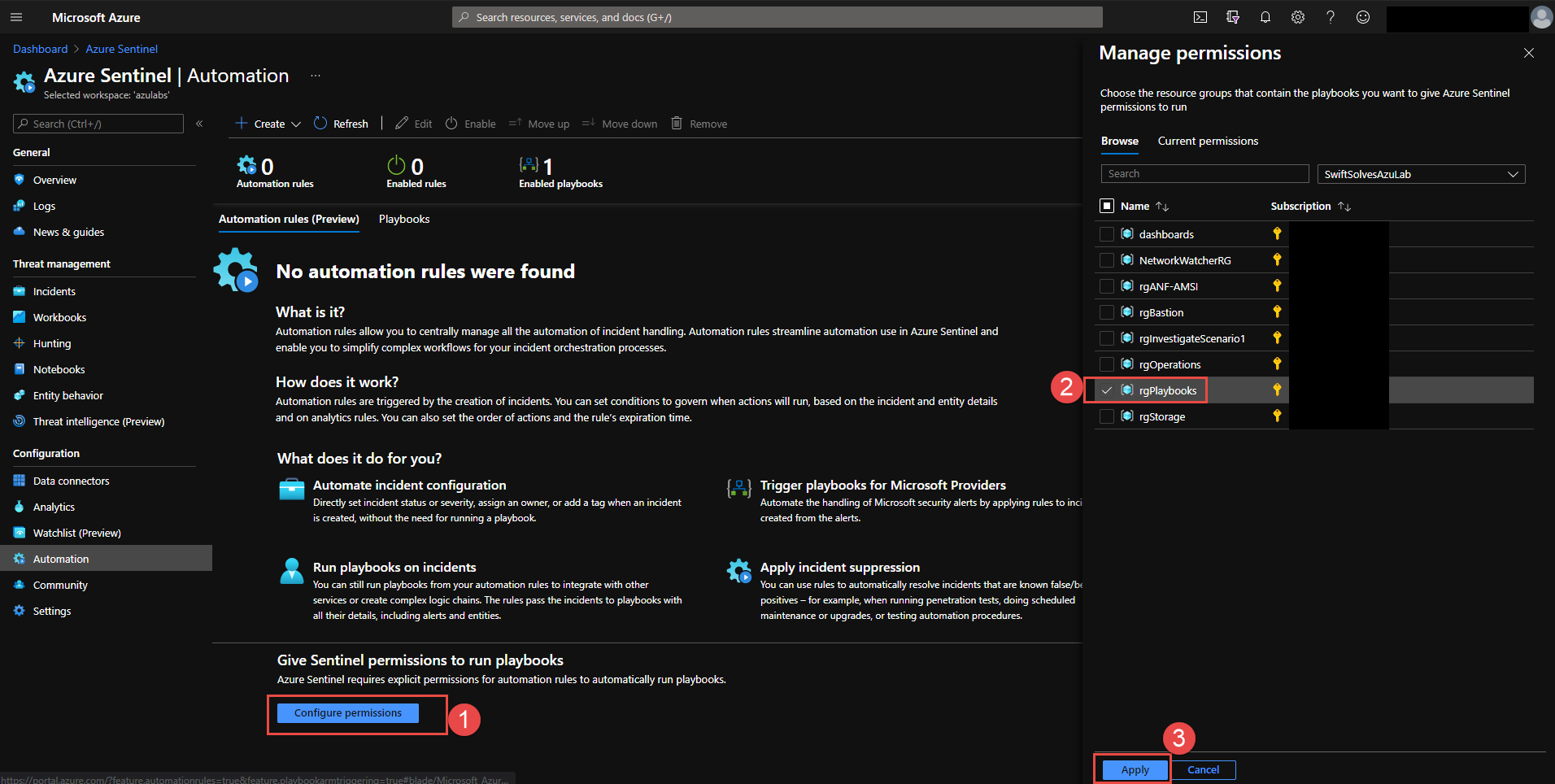Click the user account avatar
The width and height of the screenshot is (1555, 784).
(x=1541, y=17)
